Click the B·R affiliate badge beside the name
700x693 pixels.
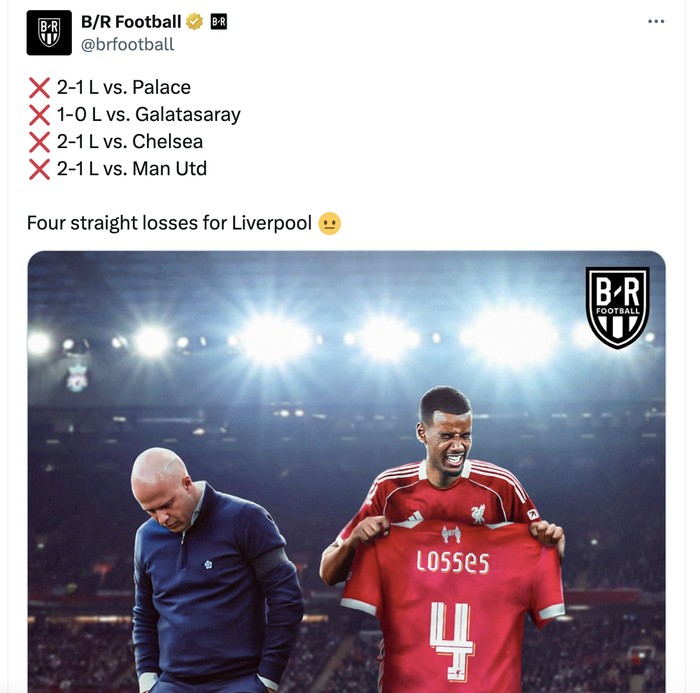(219, 21)
